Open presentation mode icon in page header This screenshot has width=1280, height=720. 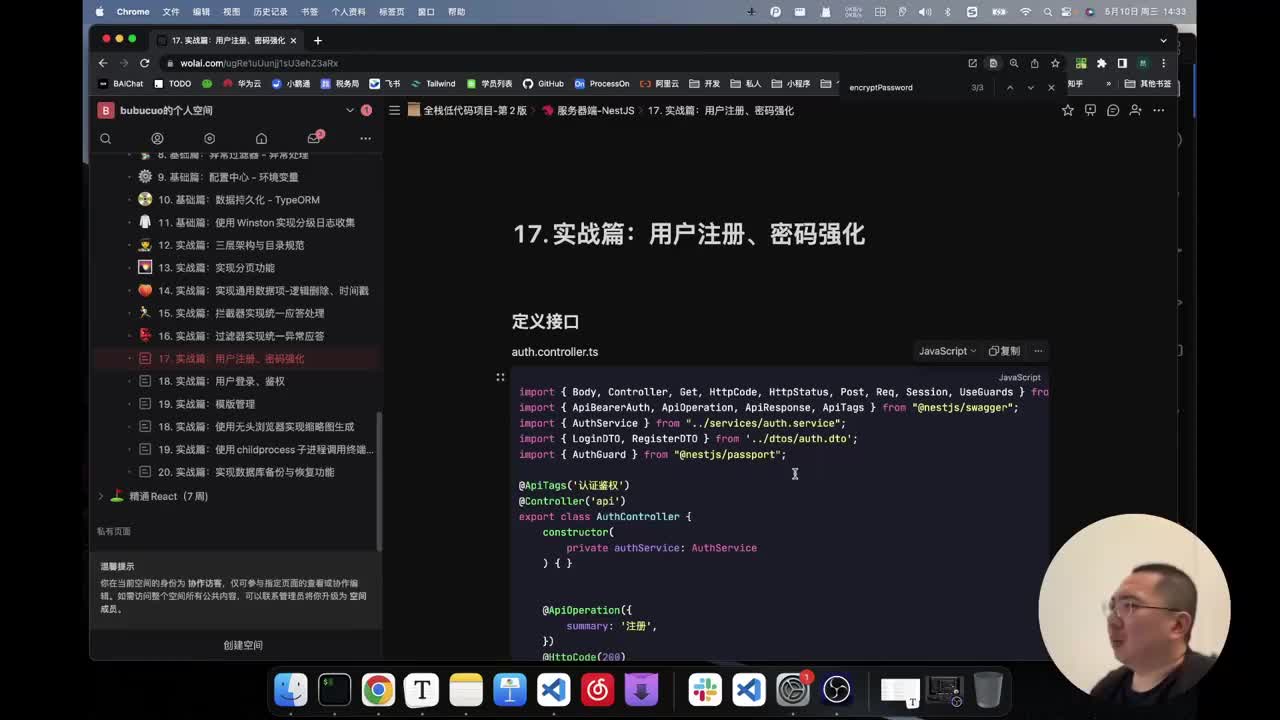pos(1090,110)
